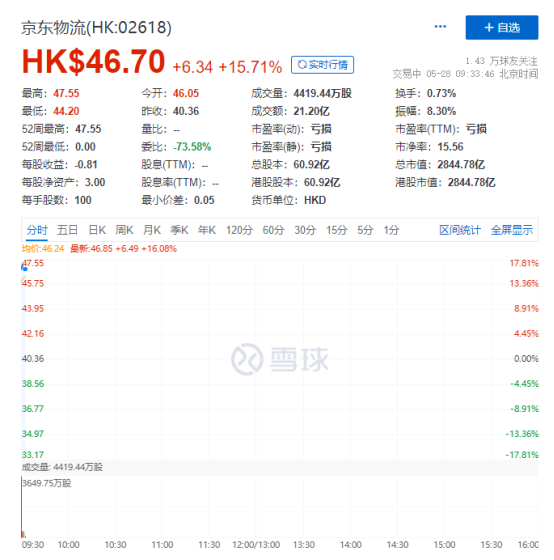554x560 pixels.
Task: Switch to the 五日 chart tab
Action: (x=67, y=230)
